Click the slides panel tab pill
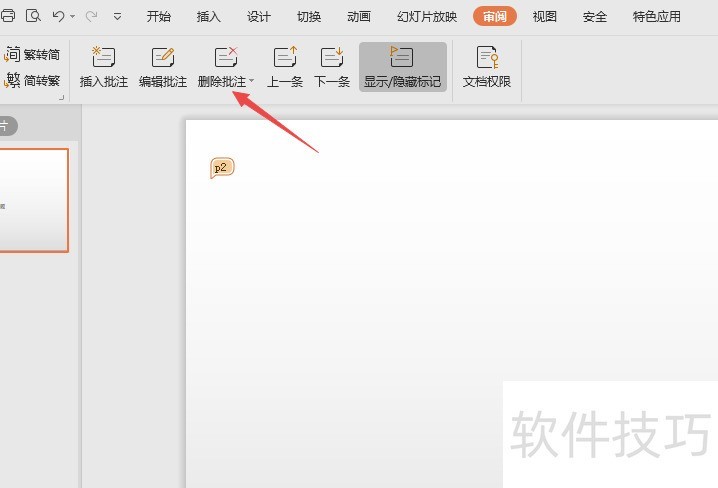The height and width of the screenshot is (488, 718). (x=8, y=126)
